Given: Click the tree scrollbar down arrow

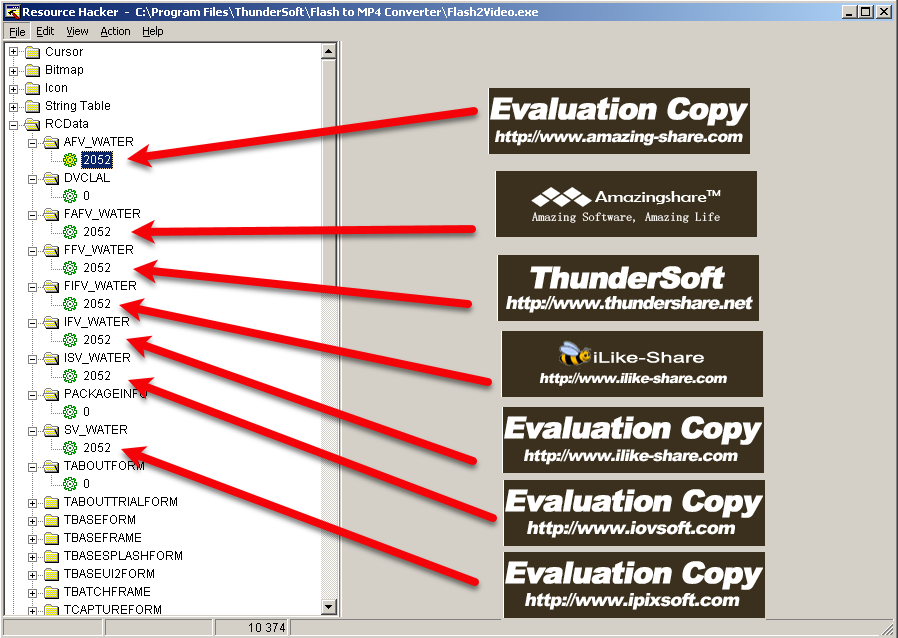Looking at the screenshot, I should click(x=329, y=607).
